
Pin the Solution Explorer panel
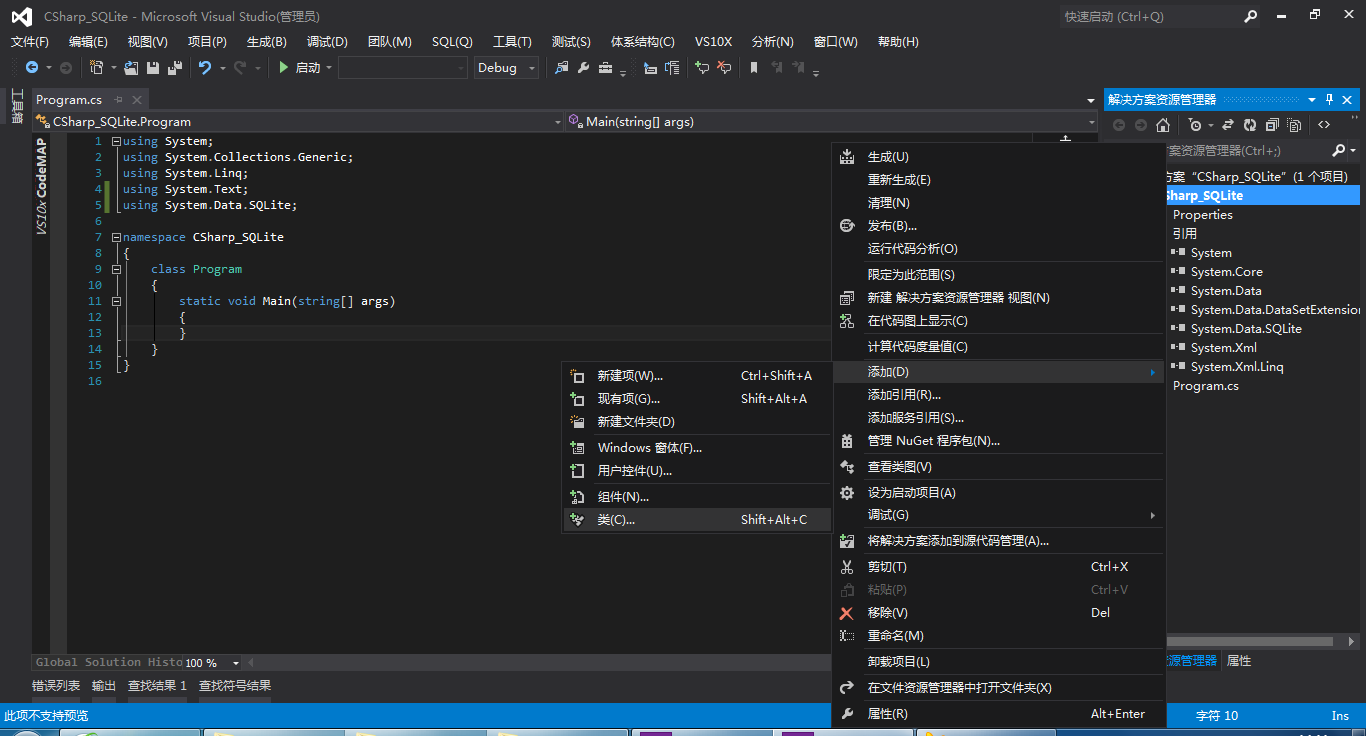click(x=1327, y=99)
